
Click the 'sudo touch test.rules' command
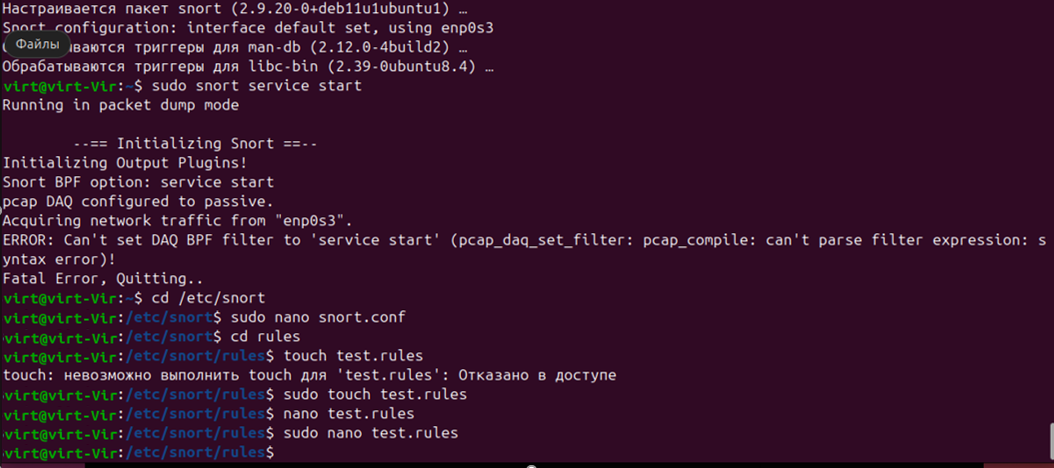(376, 393)
